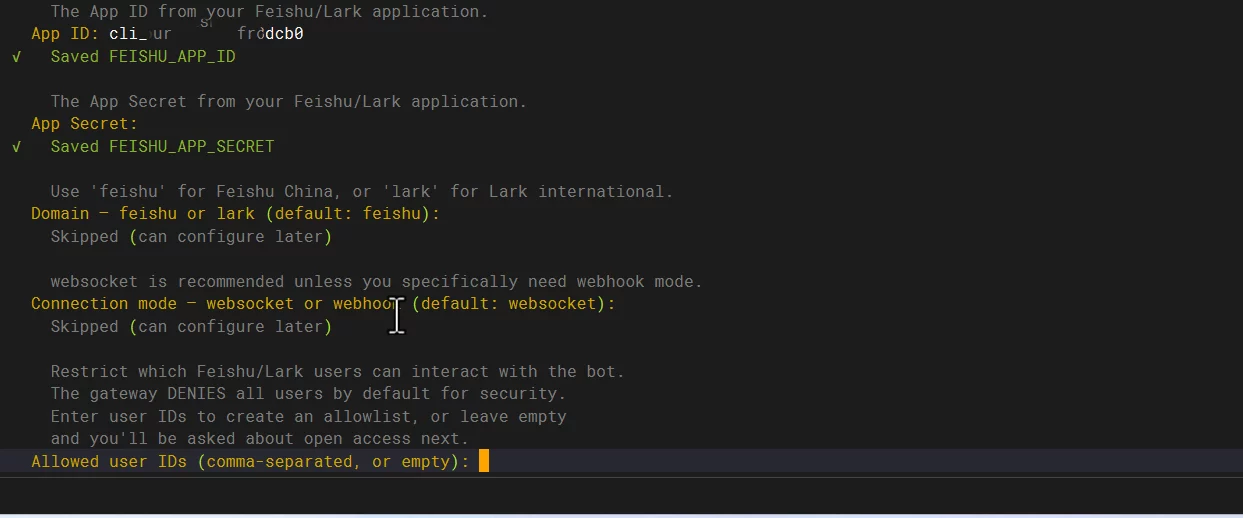Click the checkmark beside Saved FEISHU_APP_SECRET
The width and height of the screenshot is (1243, 518).
pos(16,147)
